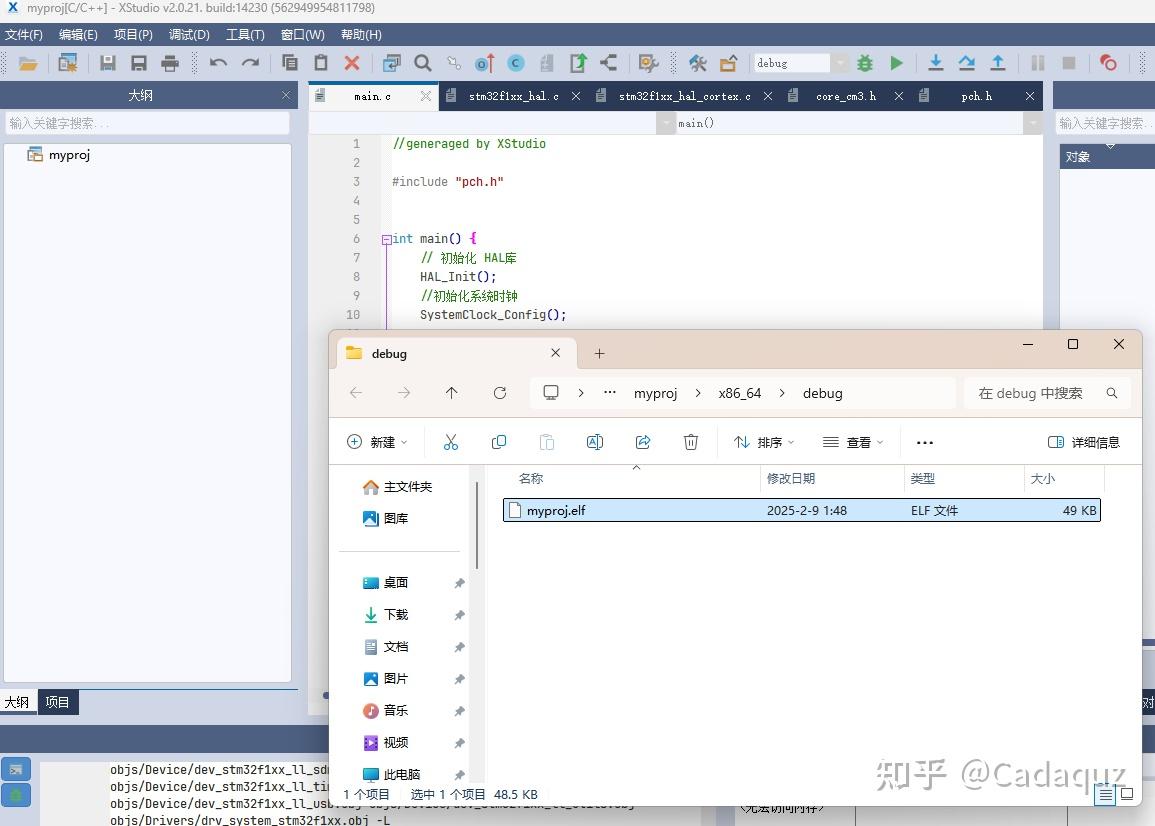
Task: Delete the selected file with trash icon
Action: point(691,442)
